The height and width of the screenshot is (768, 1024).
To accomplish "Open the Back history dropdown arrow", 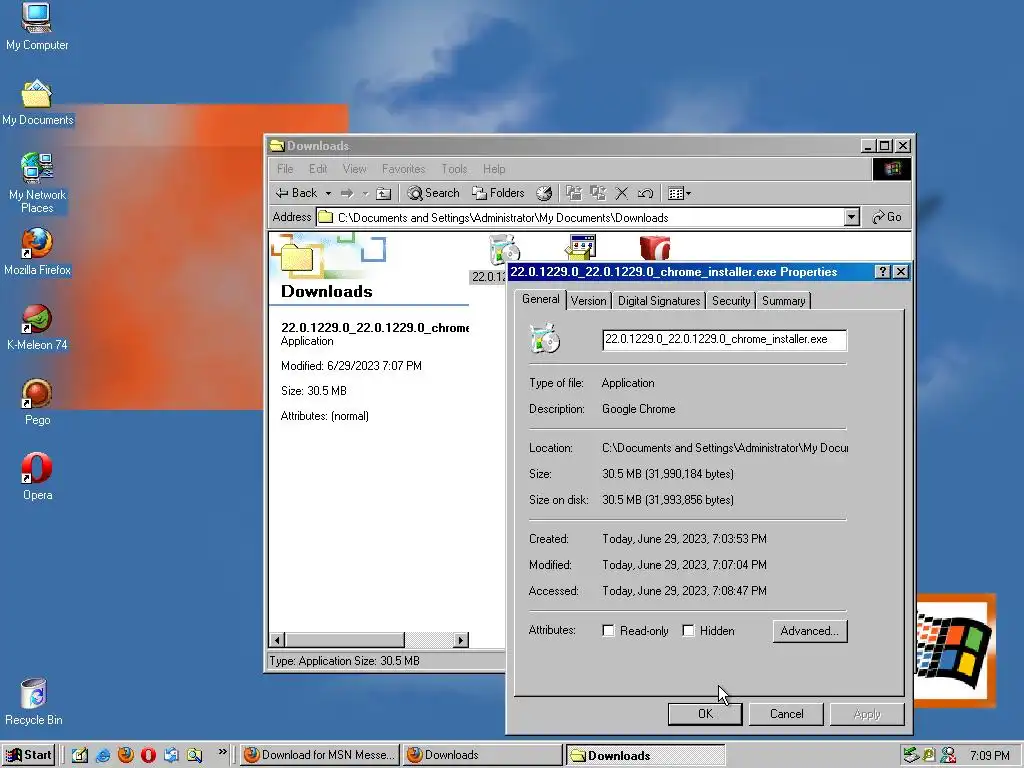I will 328,193.
